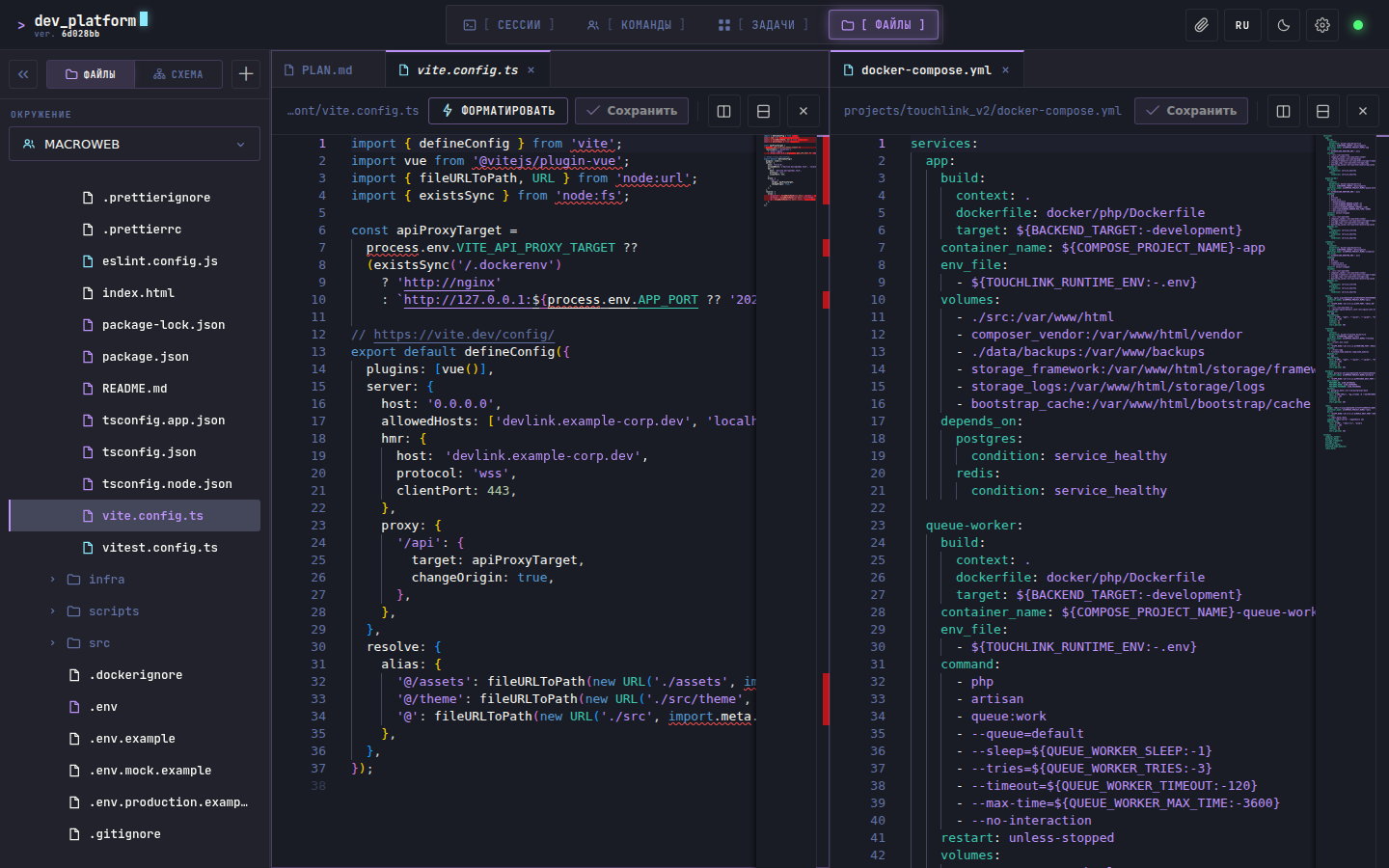The width and height of the screenshot is (1389, 868).
Task: Click the 'queue-worker:' line in docker-compose
Action: (973, 526)
